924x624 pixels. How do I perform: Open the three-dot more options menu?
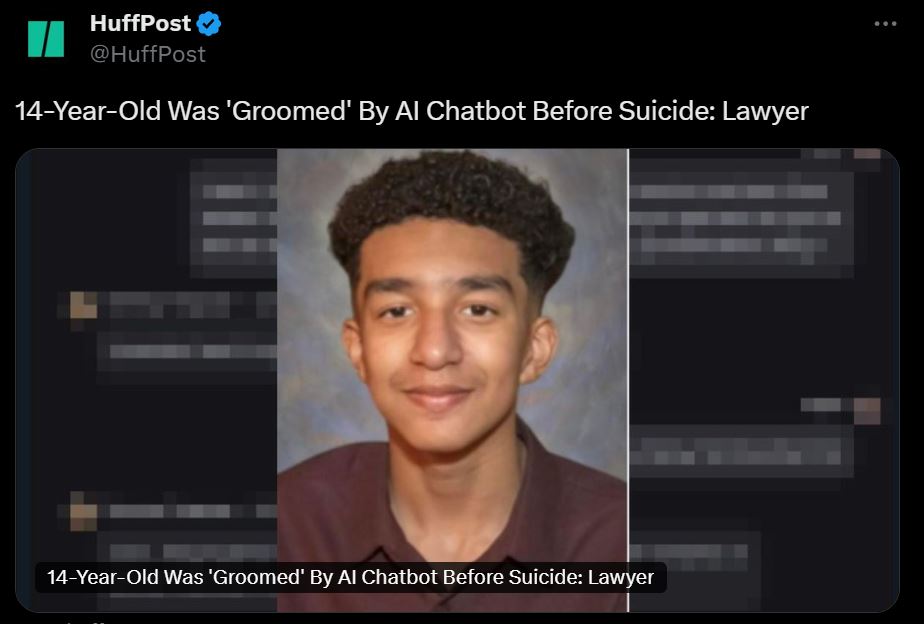(885, 24)
